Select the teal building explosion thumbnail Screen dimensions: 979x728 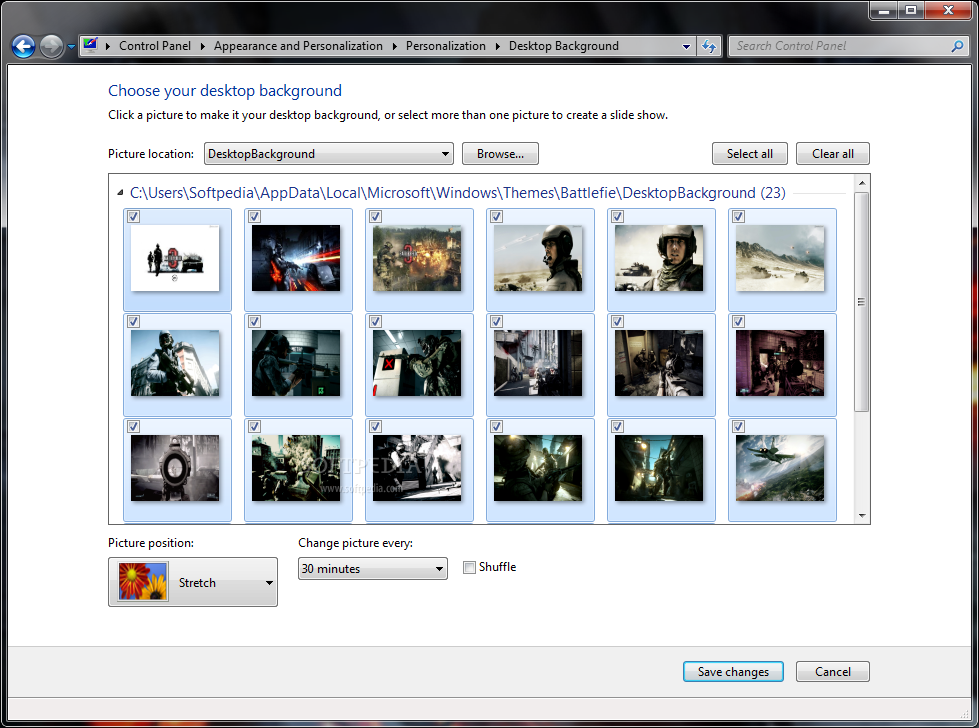point(296,468)
